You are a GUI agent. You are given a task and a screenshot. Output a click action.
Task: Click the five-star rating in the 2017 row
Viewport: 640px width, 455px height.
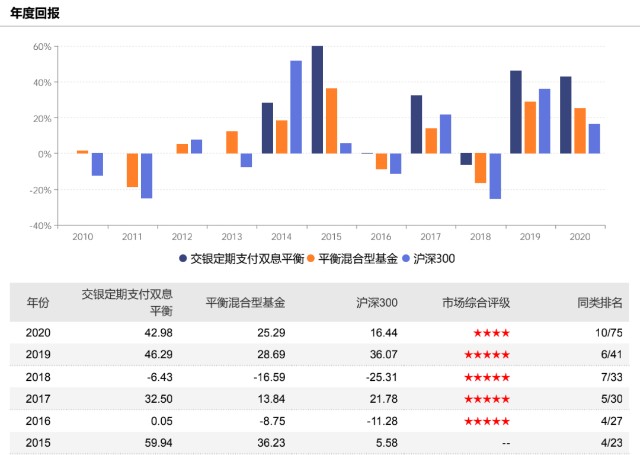click(x=490, y=399)
